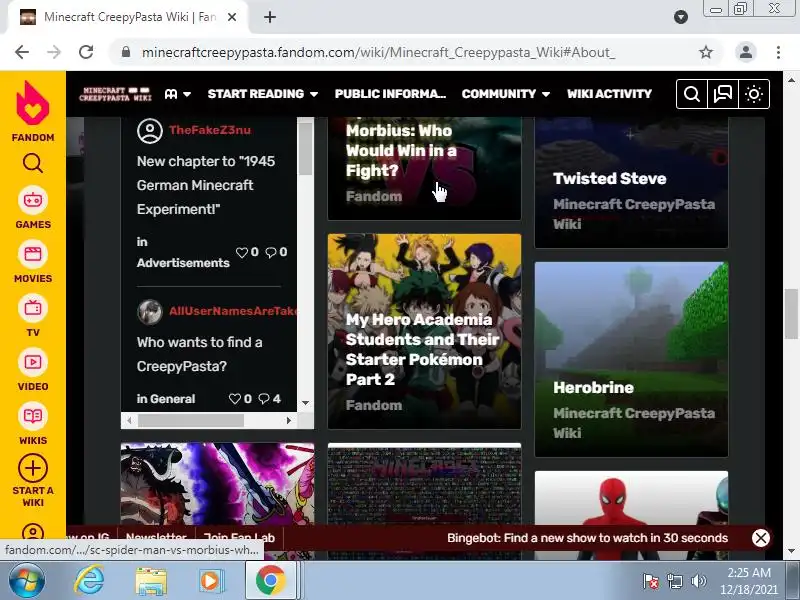Image resolution: width=800 pixels, height=600 pixels.
Task: Reload the page
Action: pyautogui.click(x=86, y=52)
